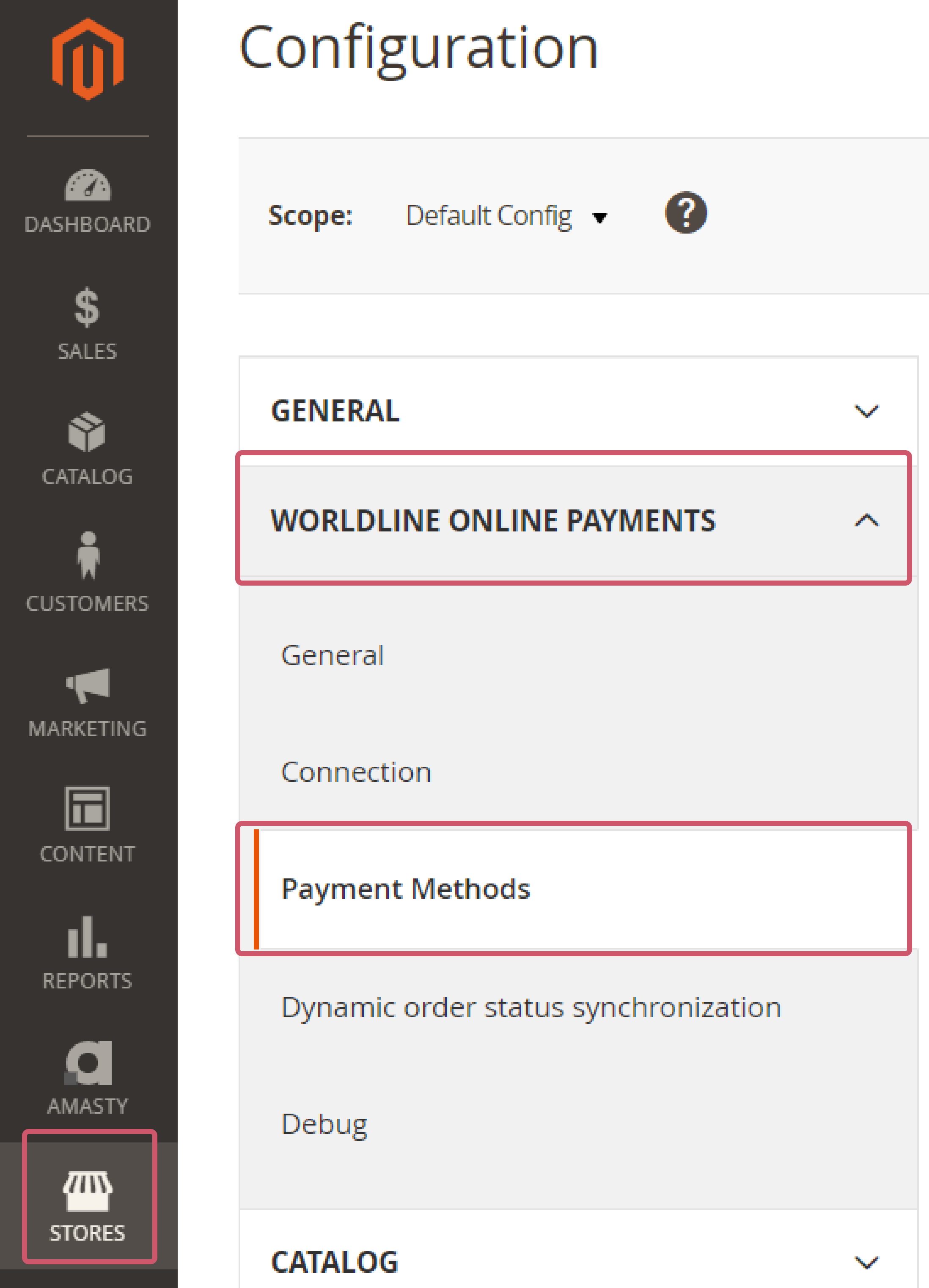The height and width of the screenshot is (1288, 929).
Task: Open Dynamic order status synchronization settings
Action: 531,1007
